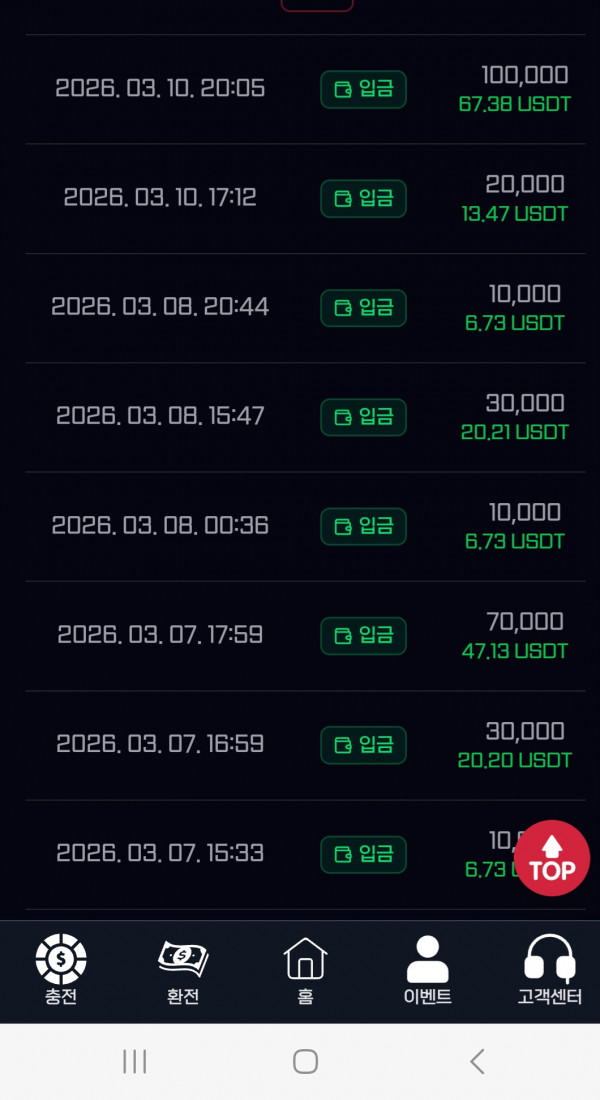
Task: Click the 13.47 USDT amount
Action: click(514, 214)
